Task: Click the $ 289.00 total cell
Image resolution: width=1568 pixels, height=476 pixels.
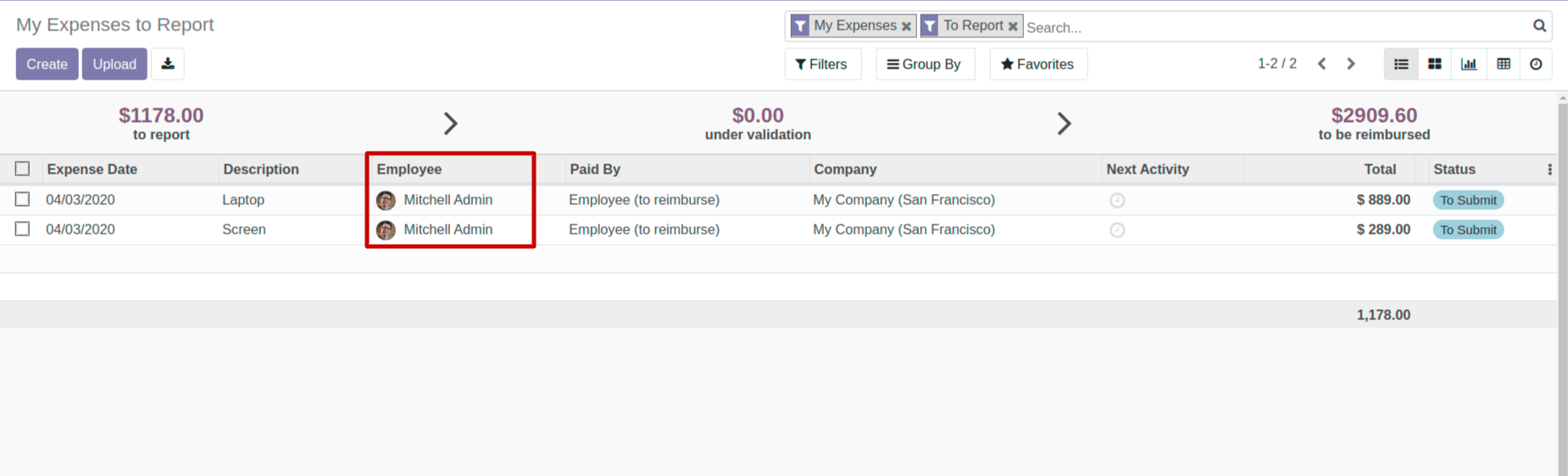Action: pyautogui.click(x=1383, y=230)
